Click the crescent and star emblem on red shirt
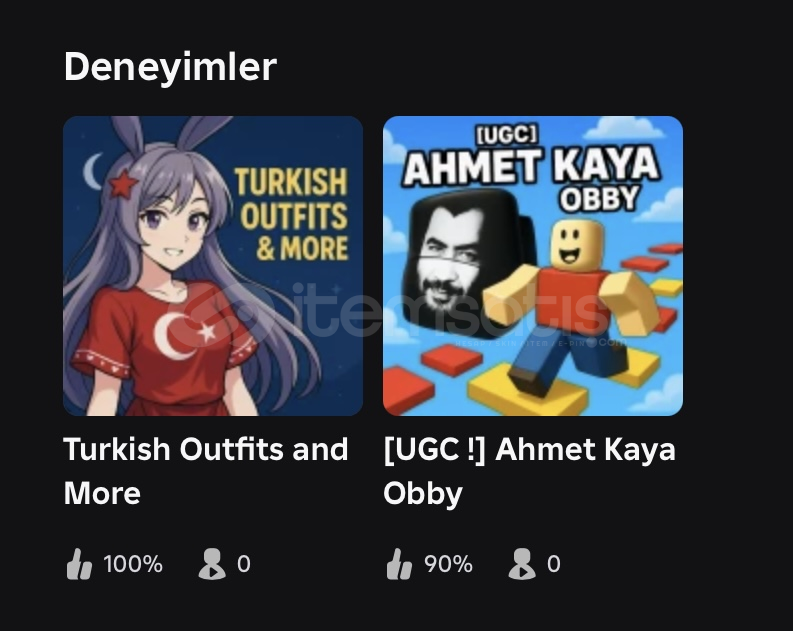The width and height of the screenshot is (793, 631). coord(185,335)
